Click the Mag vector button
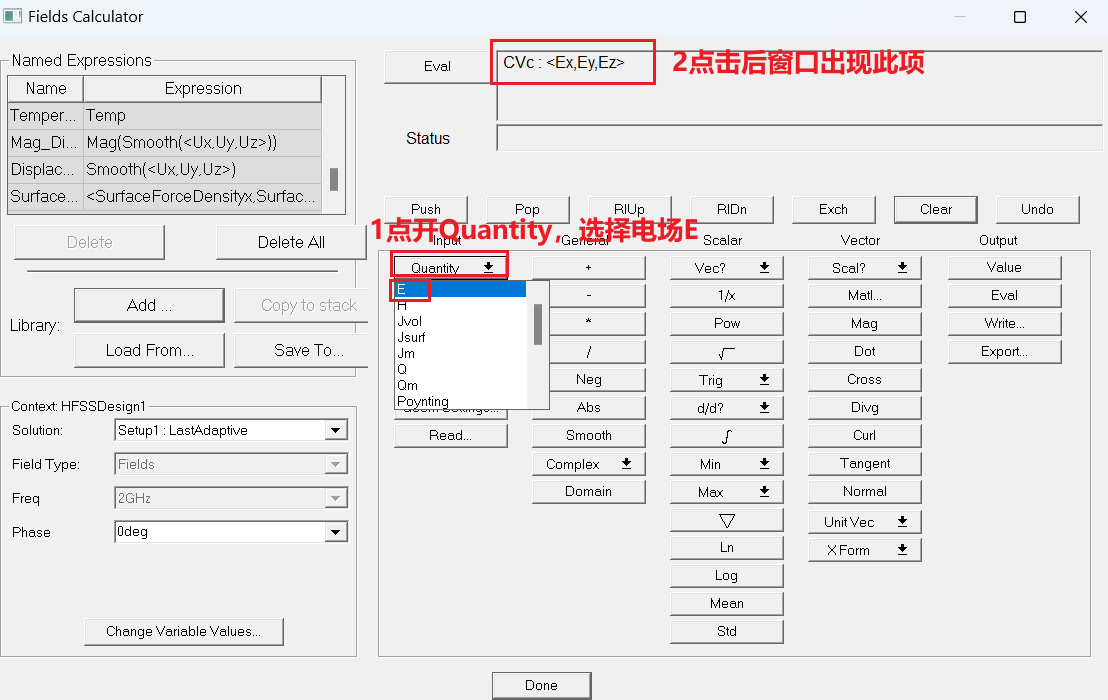The width and height of the screenshot is (1108, 700). pos(865,324)
